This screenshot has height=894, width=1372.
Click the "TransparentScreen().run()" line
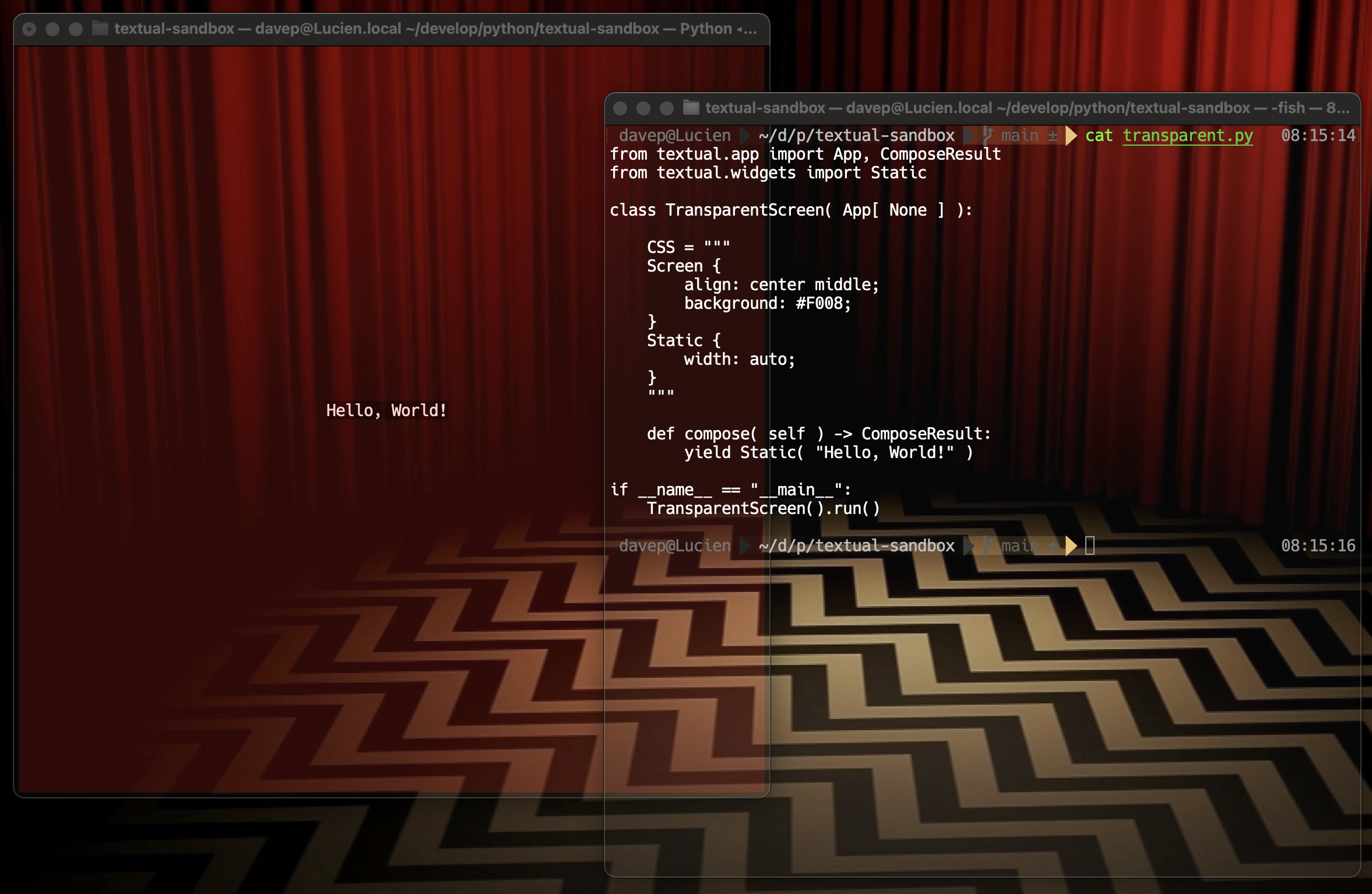coord(763,509)
